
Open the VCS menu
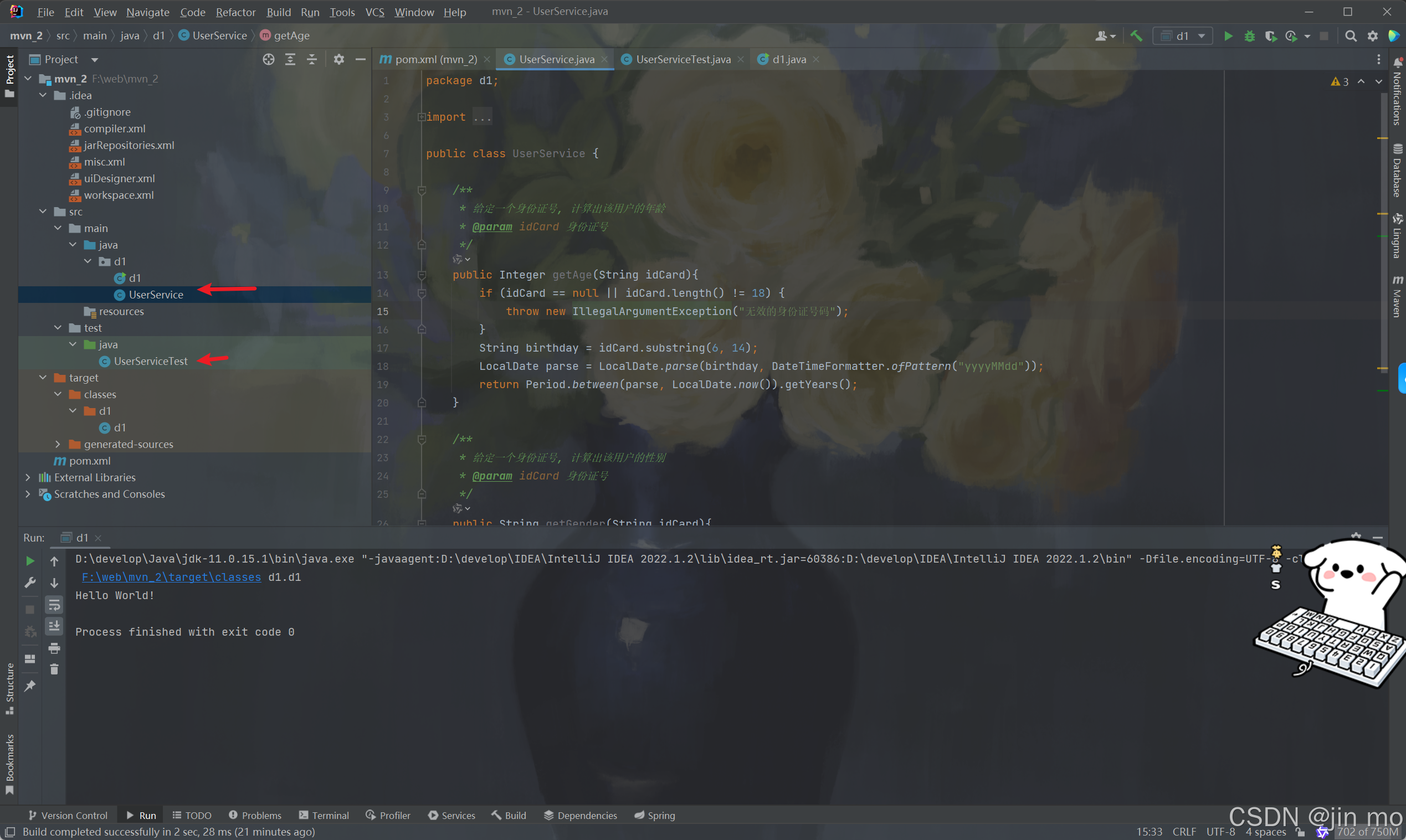click(x=374, y=12)
